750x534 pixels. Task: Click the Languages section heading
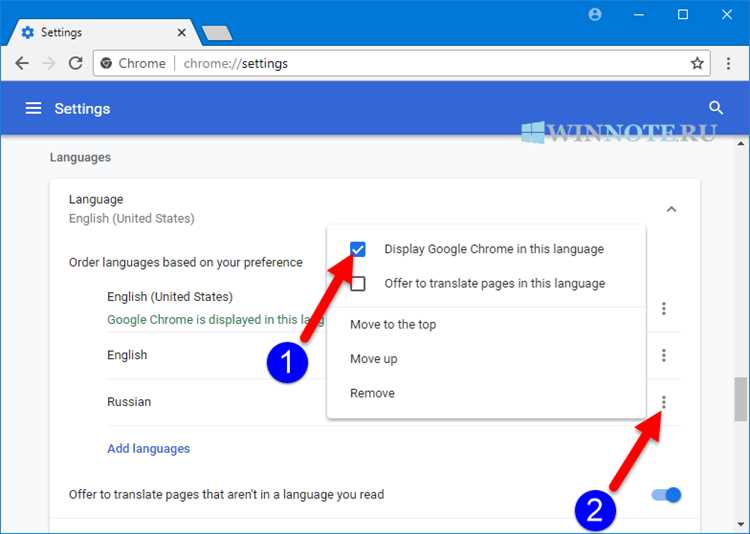[80, 157]
